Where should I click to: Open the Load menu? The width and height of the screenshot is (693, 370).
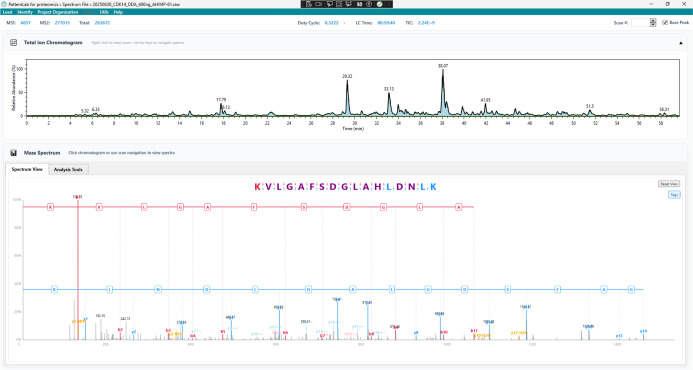[x=8, y=12]
